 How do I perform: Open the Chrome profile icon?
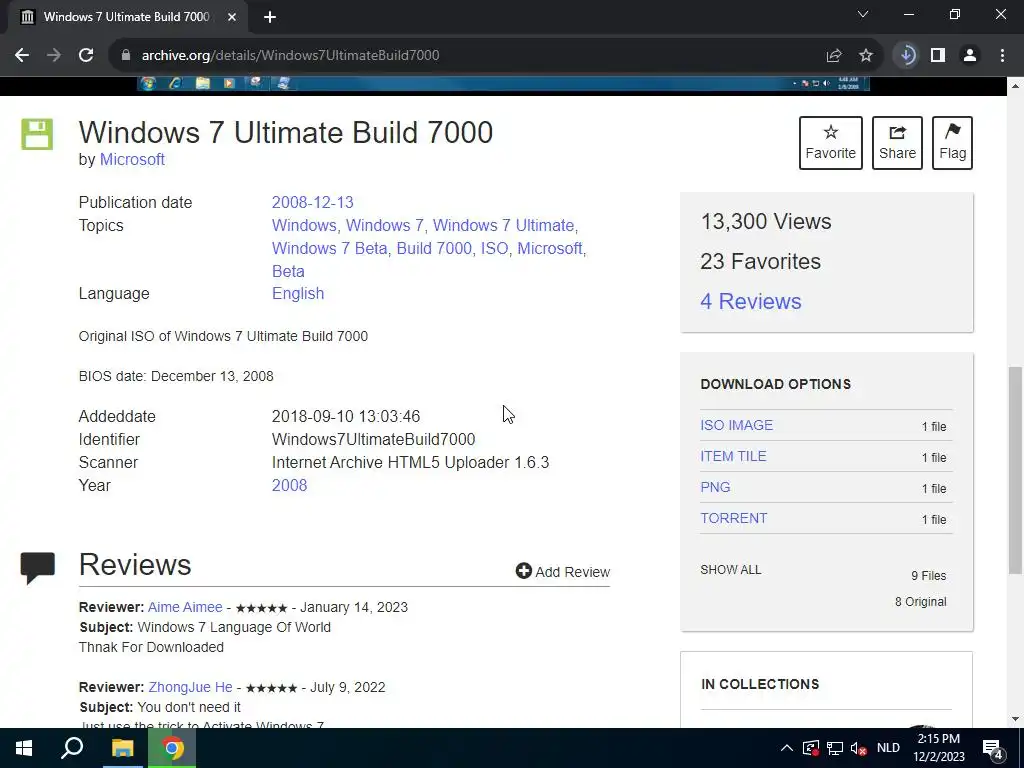(970, 56)
